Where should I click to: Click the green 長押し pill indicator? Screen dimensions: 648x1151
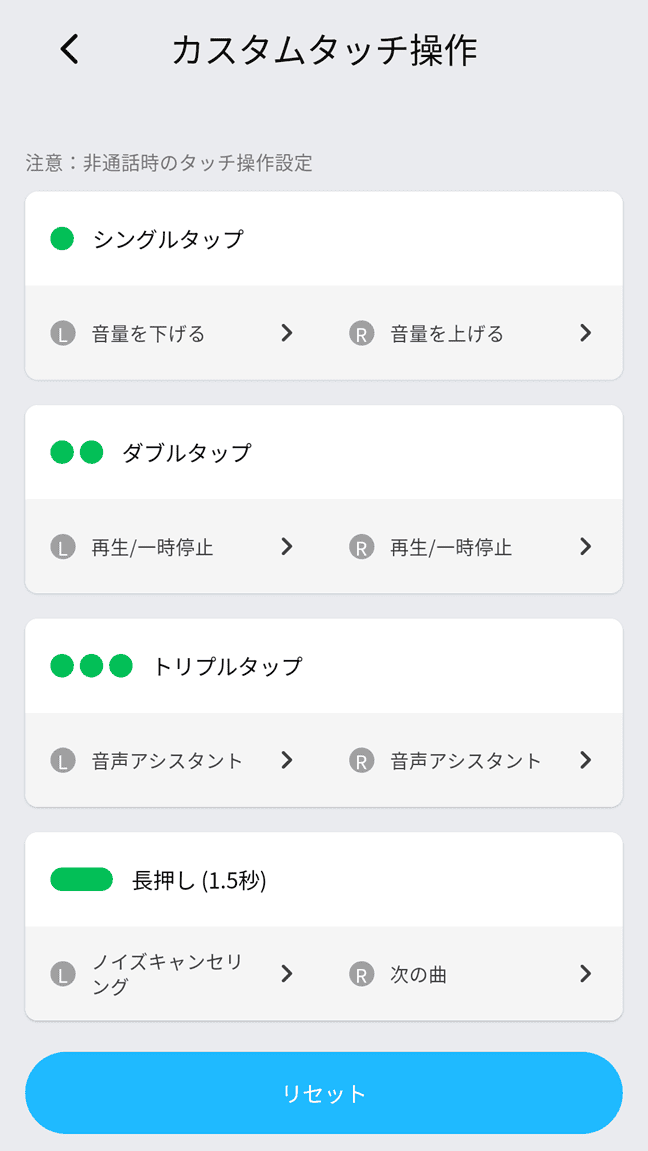click(x=80, y=878)
